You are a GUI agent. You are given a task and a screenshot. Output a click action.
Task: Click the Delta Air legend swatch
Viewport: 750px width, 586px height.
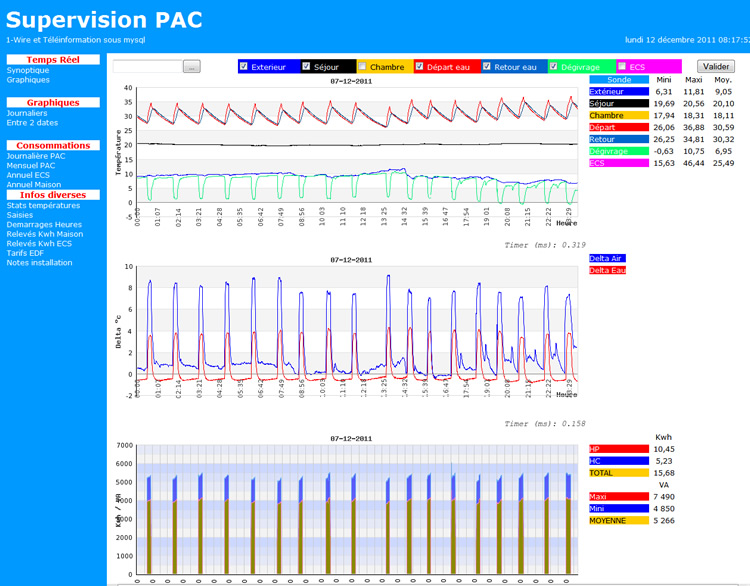click(x=608, y=258)
